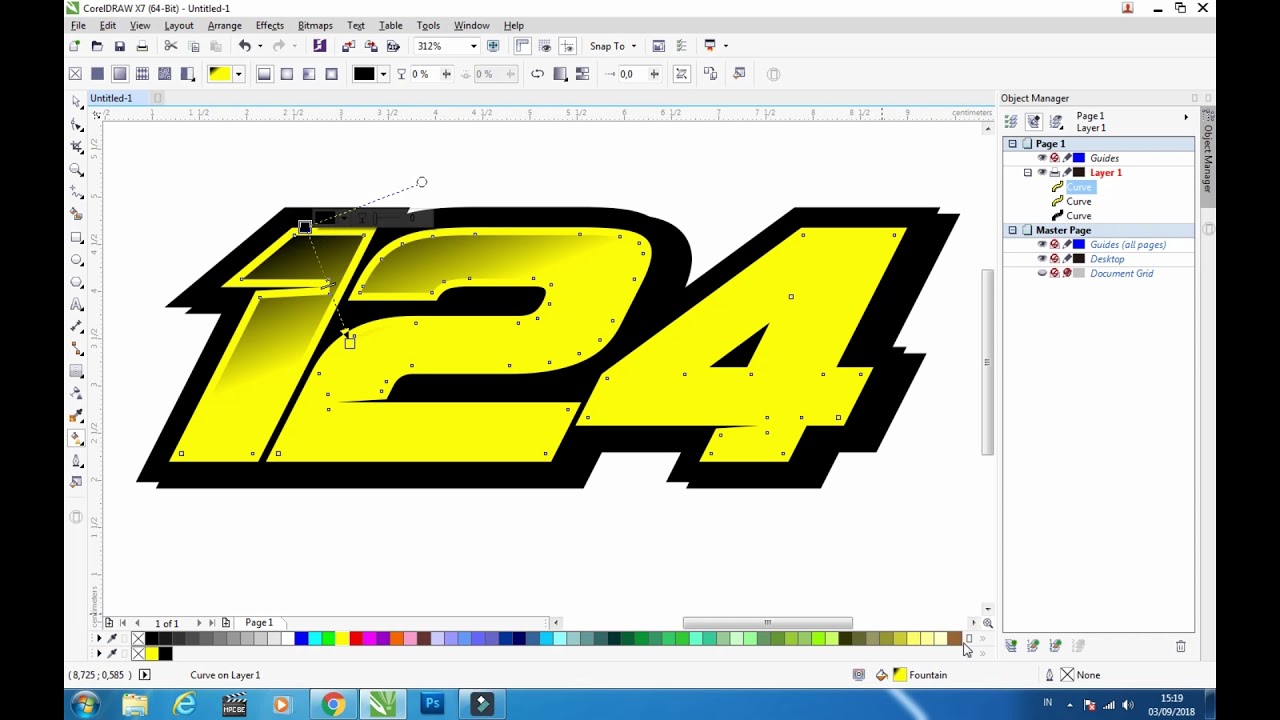Select the Rectangle tool in toolbox
This screenshot has width=1280, height=720.
77,238
